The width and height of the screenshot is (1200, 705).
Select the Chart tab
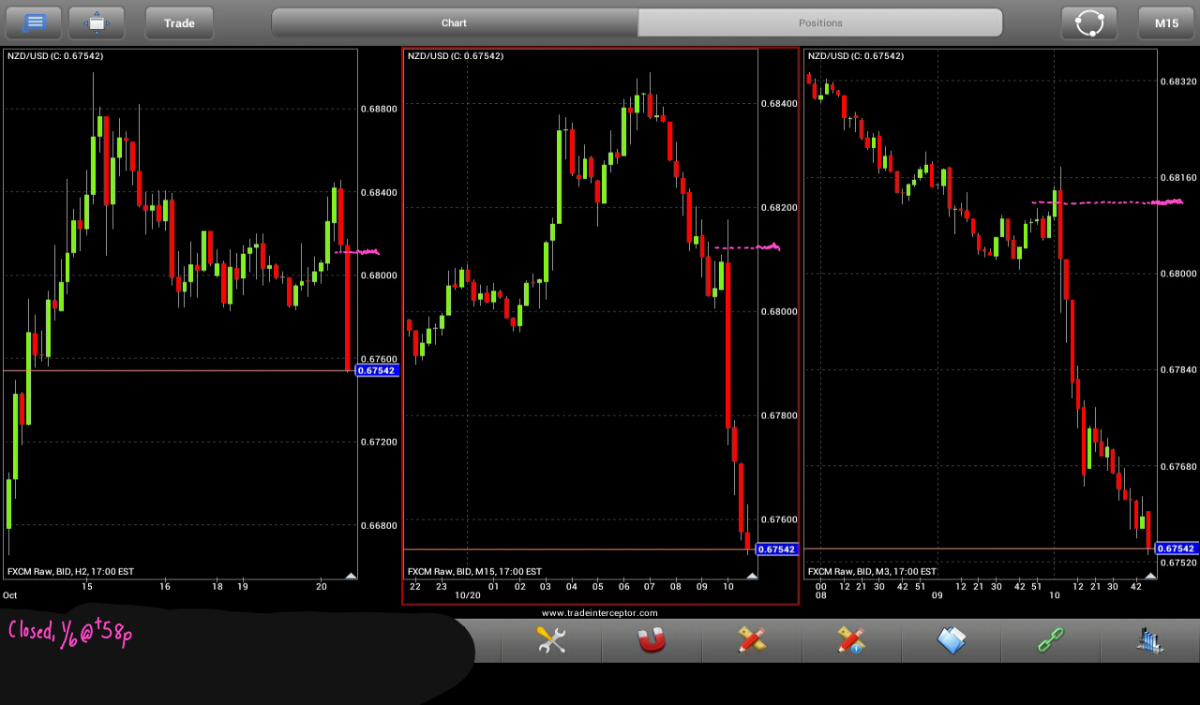pyautogui.click(x=454, y=22)
